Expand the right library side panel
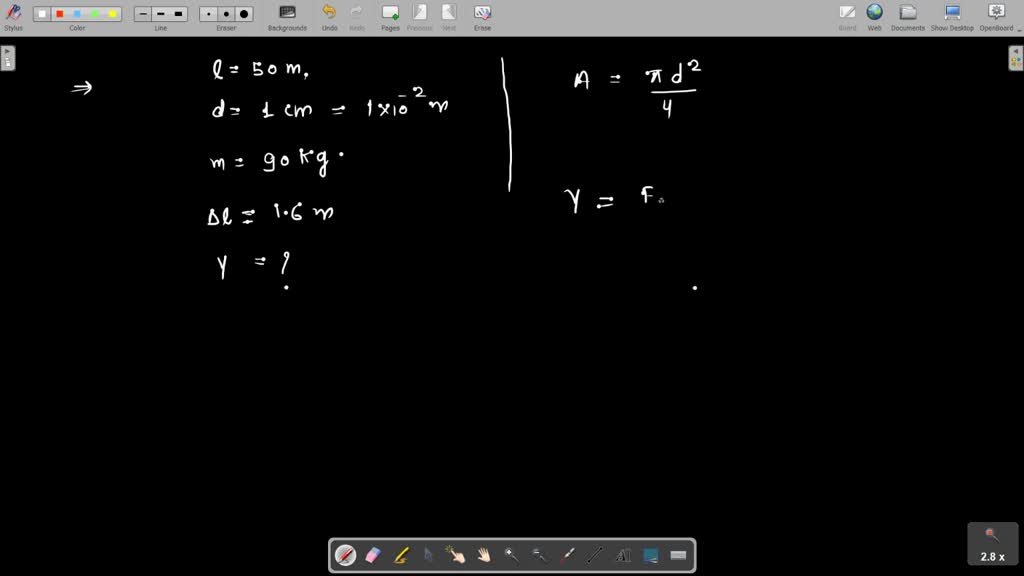Image resolution: width=1024 pixels, height=576 pixels. click(1016, 58)
